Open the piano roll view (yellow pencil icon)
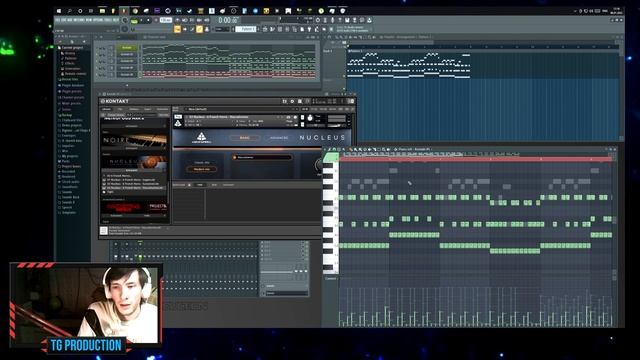 pyautogui.click(x=199, y=29)
